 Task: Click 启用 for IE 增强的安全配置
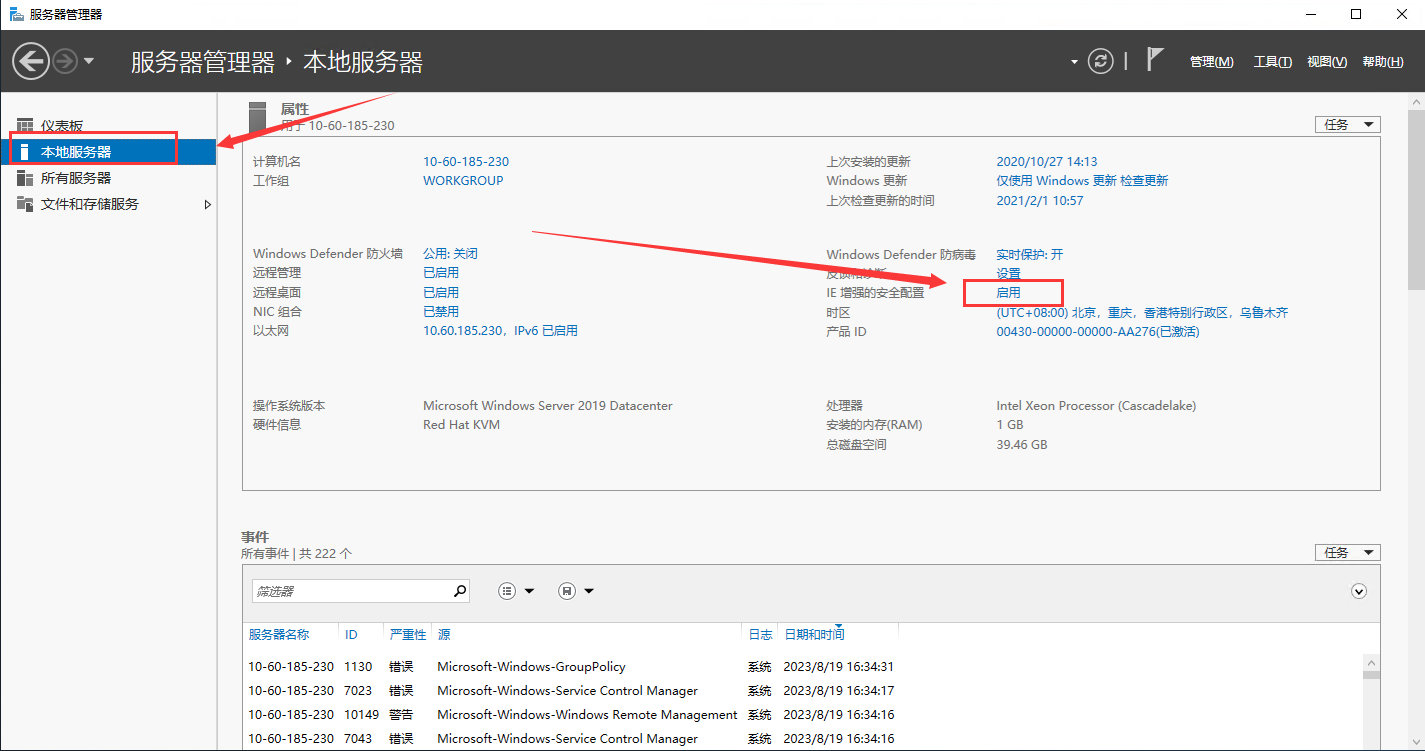1008,292
